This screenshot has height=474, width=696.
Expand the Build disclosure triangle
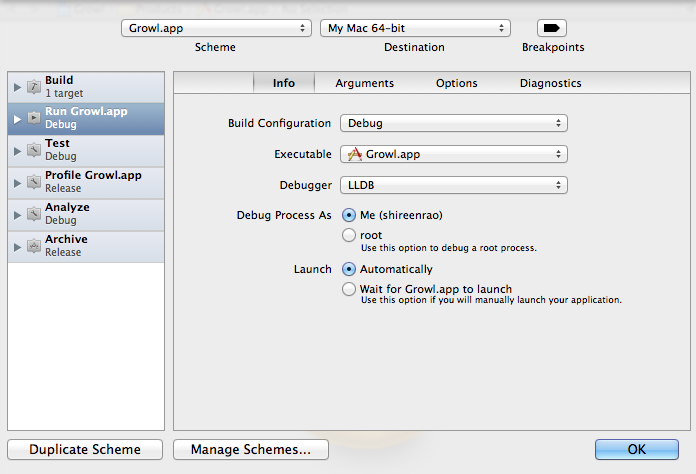click(x=17, y=87)
